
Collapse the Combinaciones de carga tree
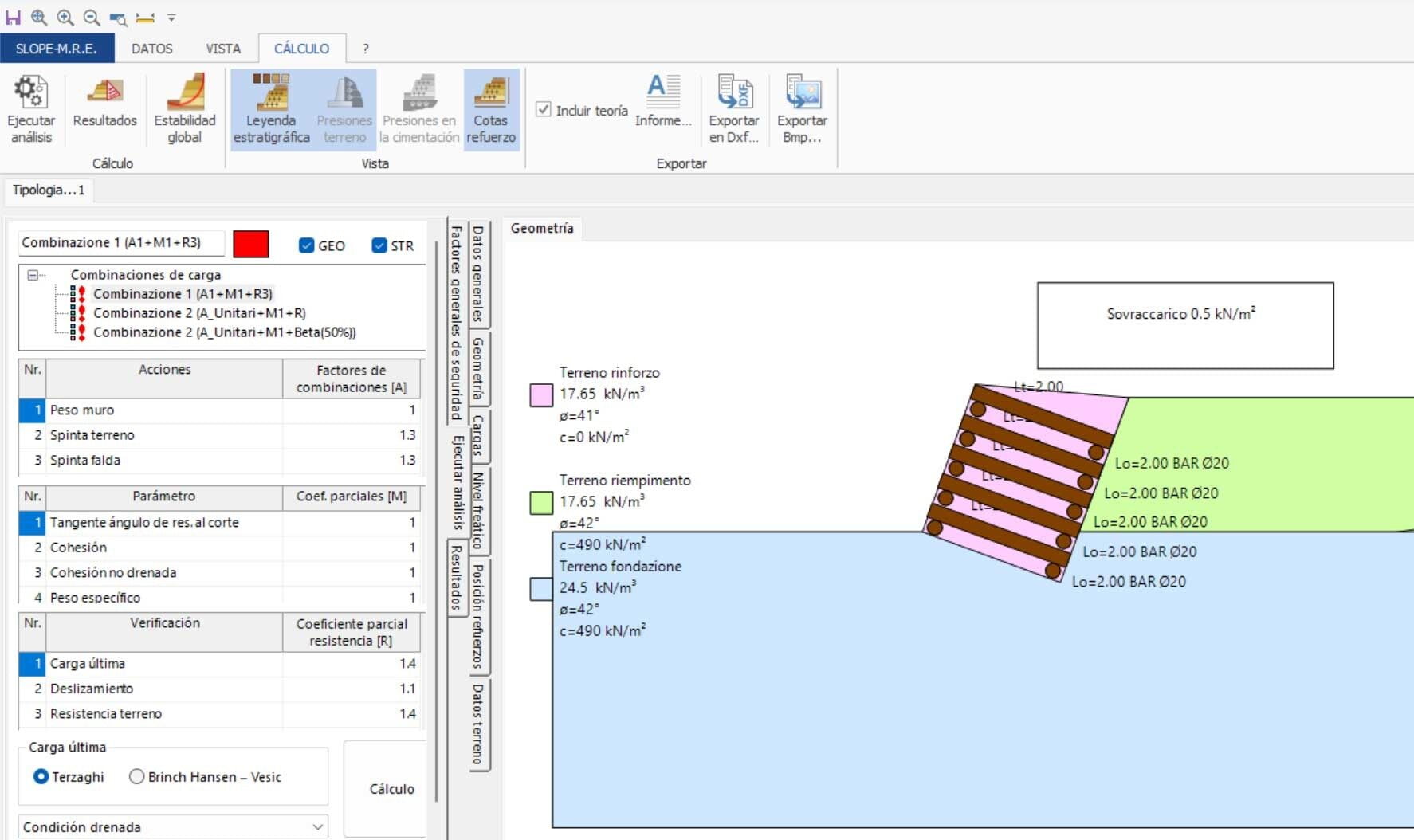(x=33, y=275)
